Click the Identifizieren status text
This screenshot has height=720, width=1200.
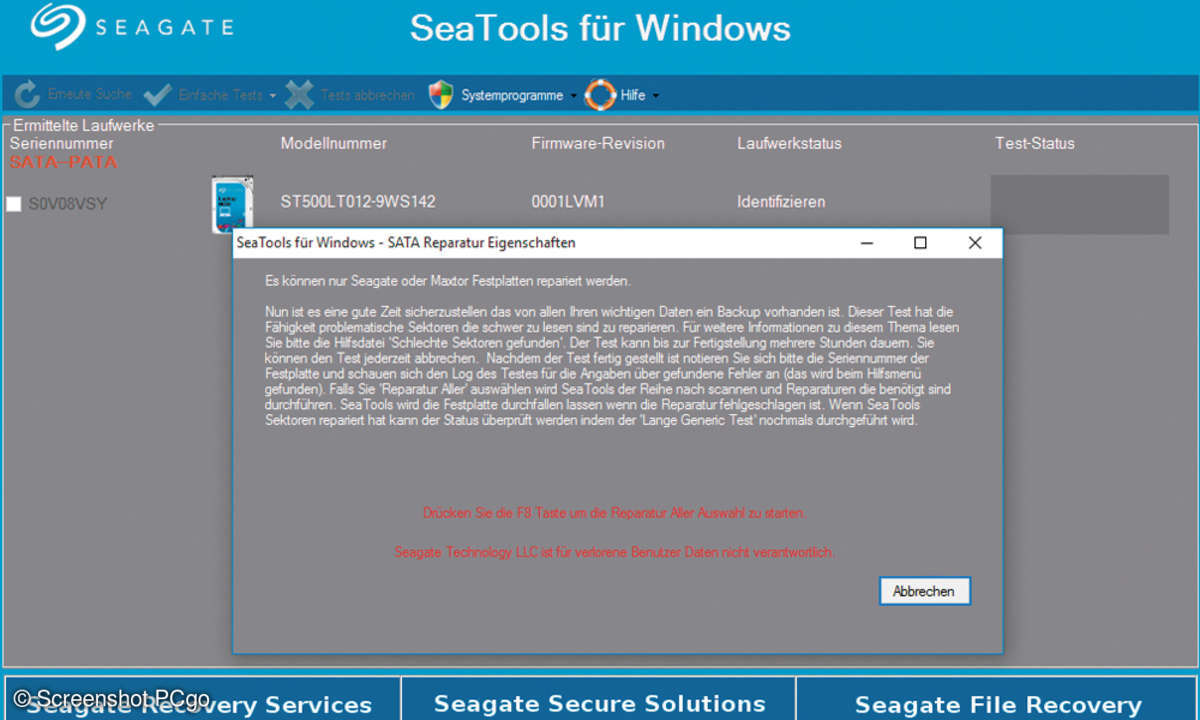pos(781,202)
